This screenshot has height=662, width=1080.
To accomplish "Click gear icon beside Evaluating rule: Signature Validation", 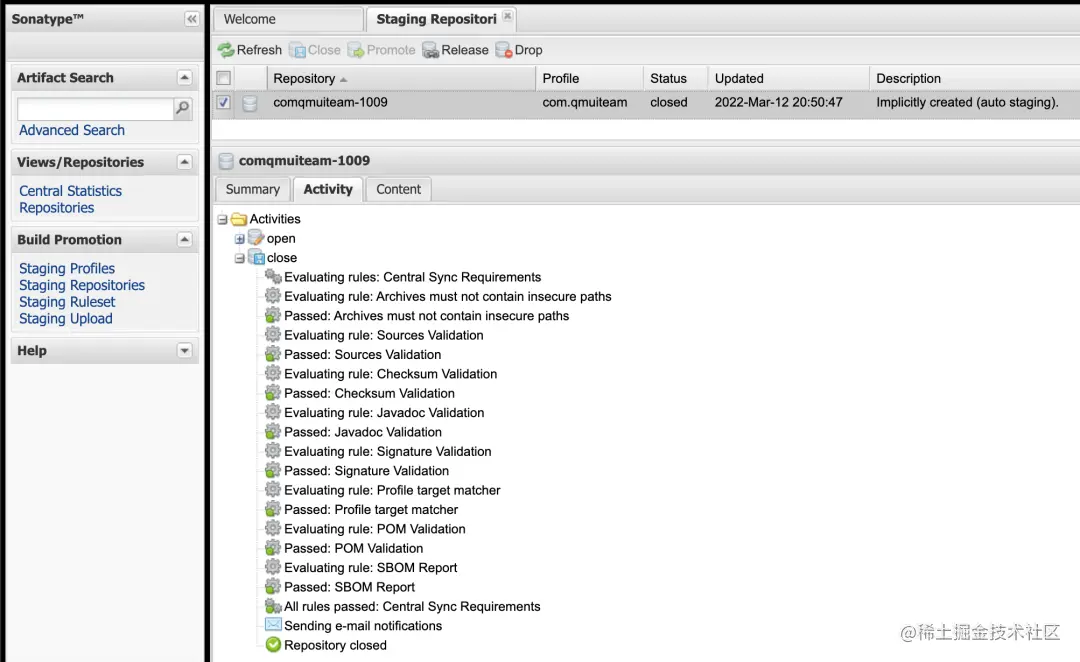I will tap(273, 451).
